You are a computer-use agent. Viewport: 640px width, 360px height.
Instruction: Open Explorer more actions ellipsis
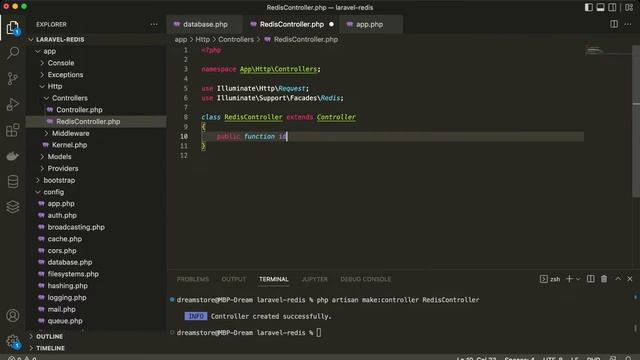pos(154,24)
